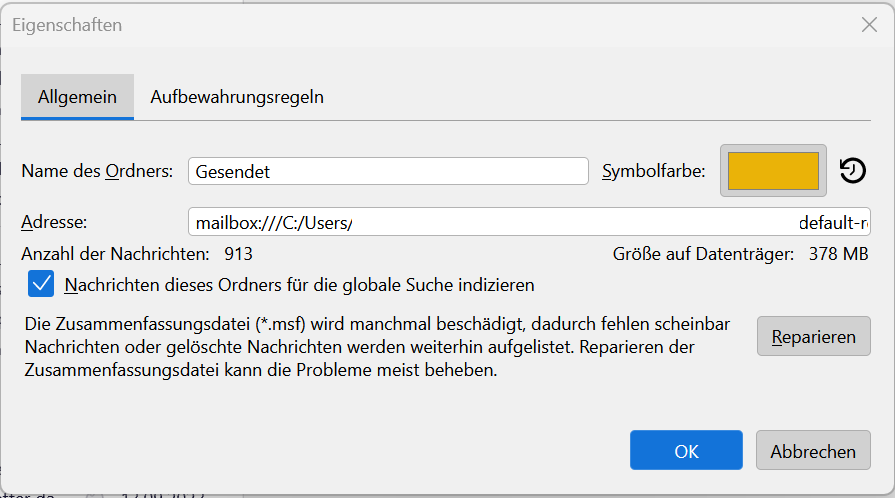Open the Symbolfarbe yellow color picker

point(773,171)
